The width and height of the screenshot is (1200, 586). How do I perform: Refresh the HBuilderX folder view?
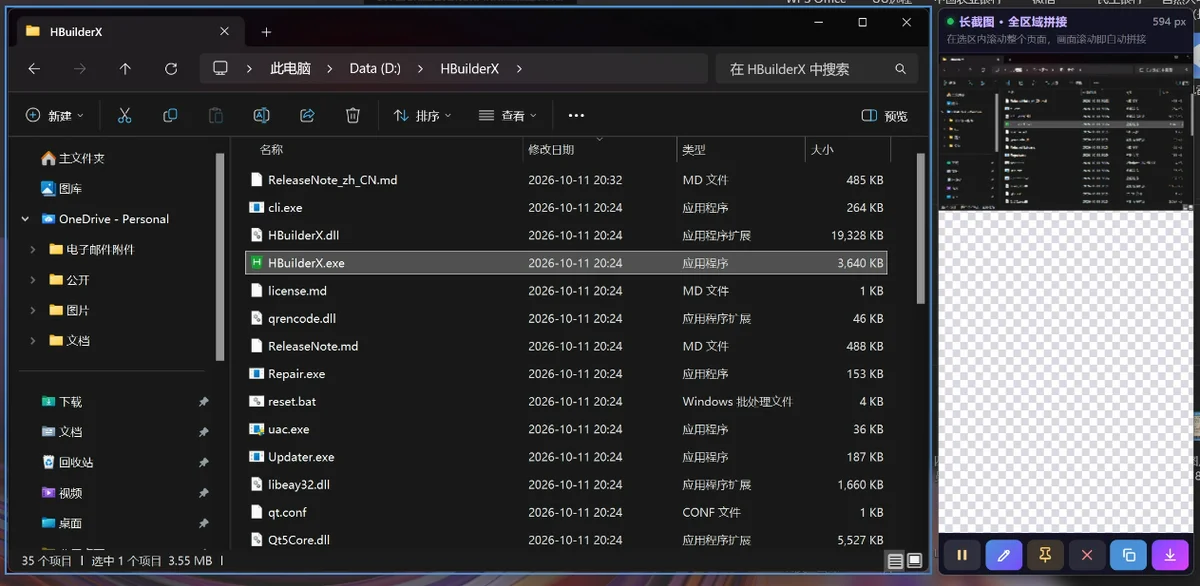[x=171, y=69]
